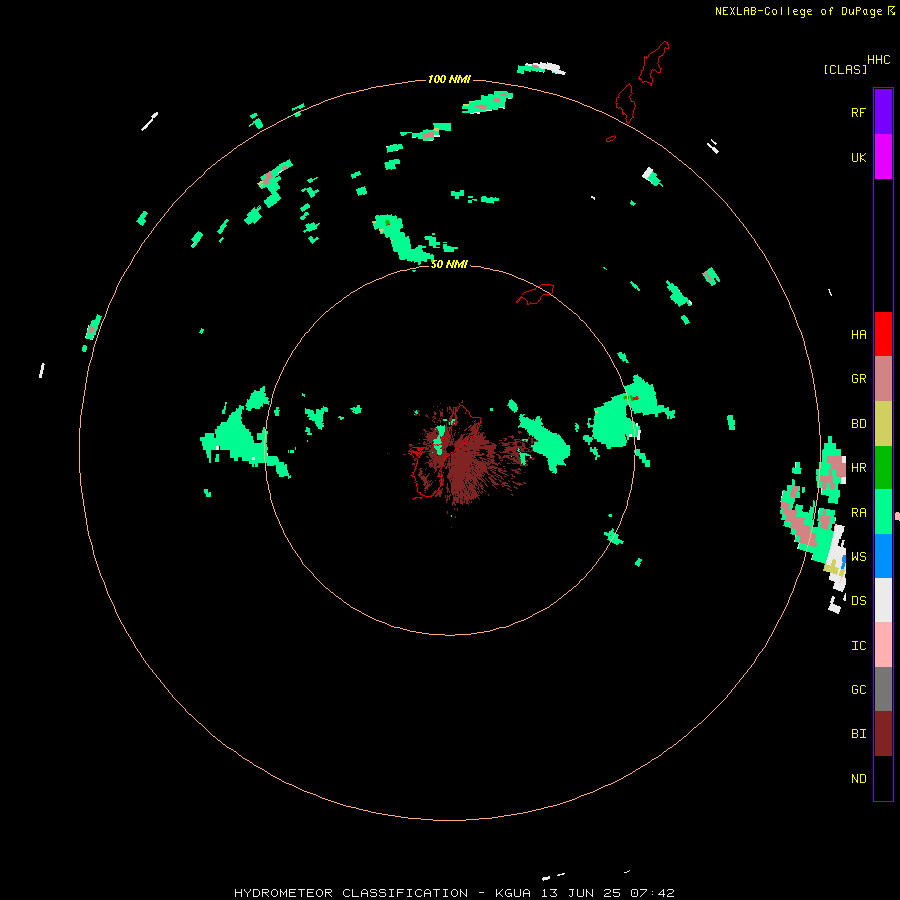
Task: Click the DS white legend swatch
Action: [x=883, y=600]
